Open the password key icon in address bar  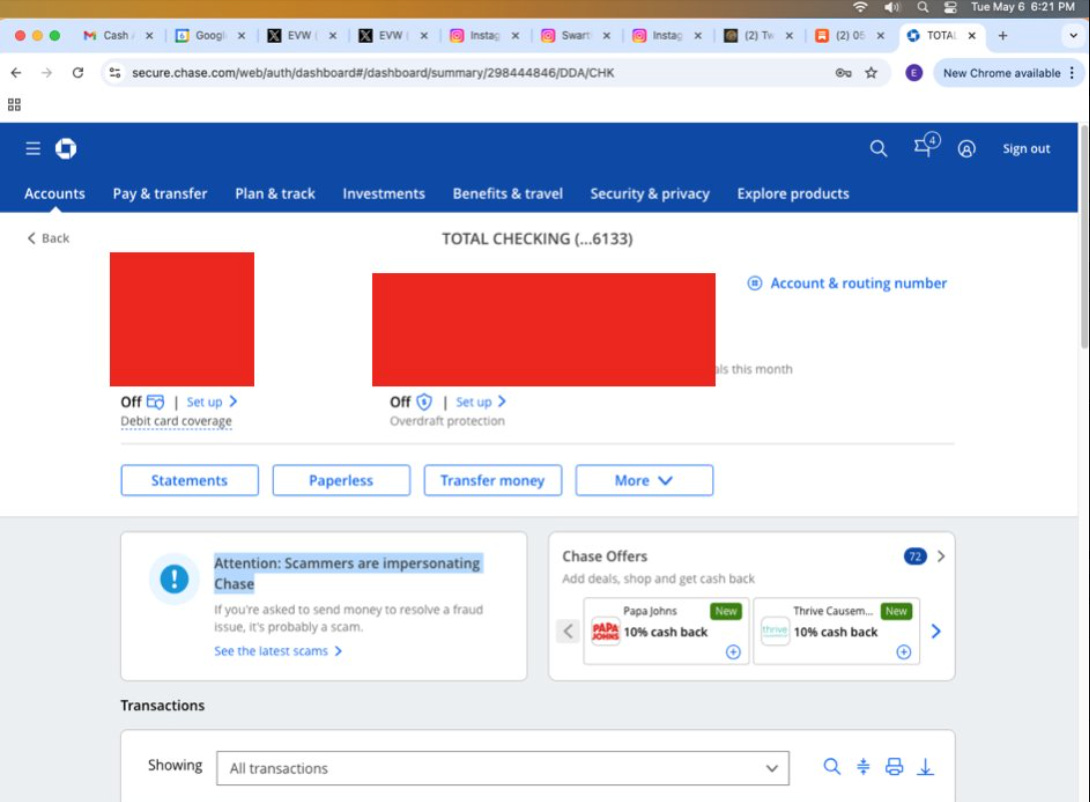[x=843, y=73]
